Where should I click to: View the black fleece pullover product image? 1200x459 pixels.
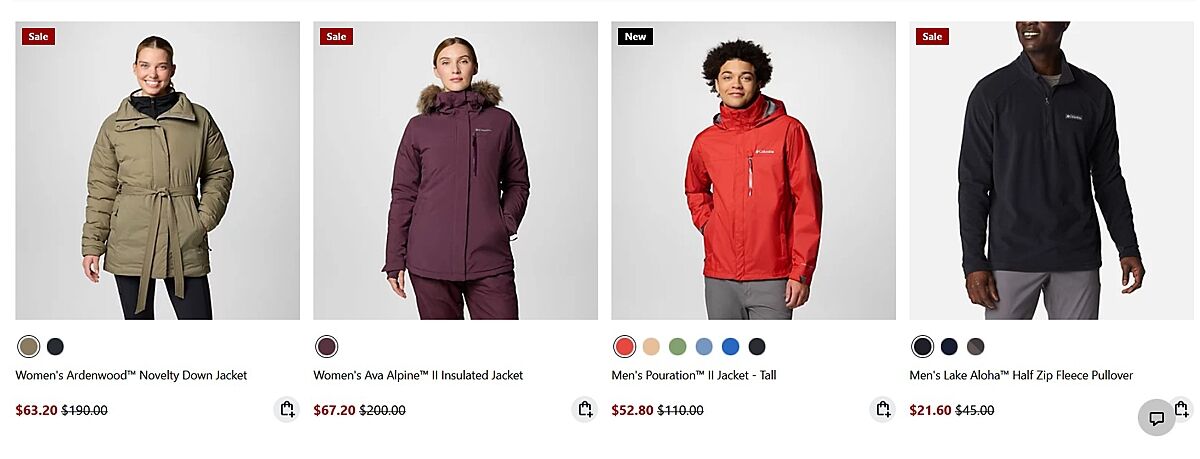[1051, 171]
